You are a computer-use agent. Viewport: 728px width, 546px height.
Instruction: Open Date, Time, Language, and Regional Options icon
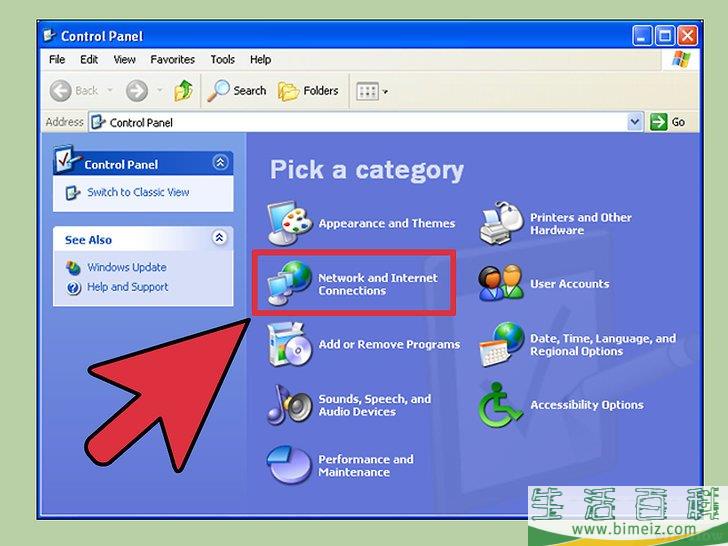(502, 345)
